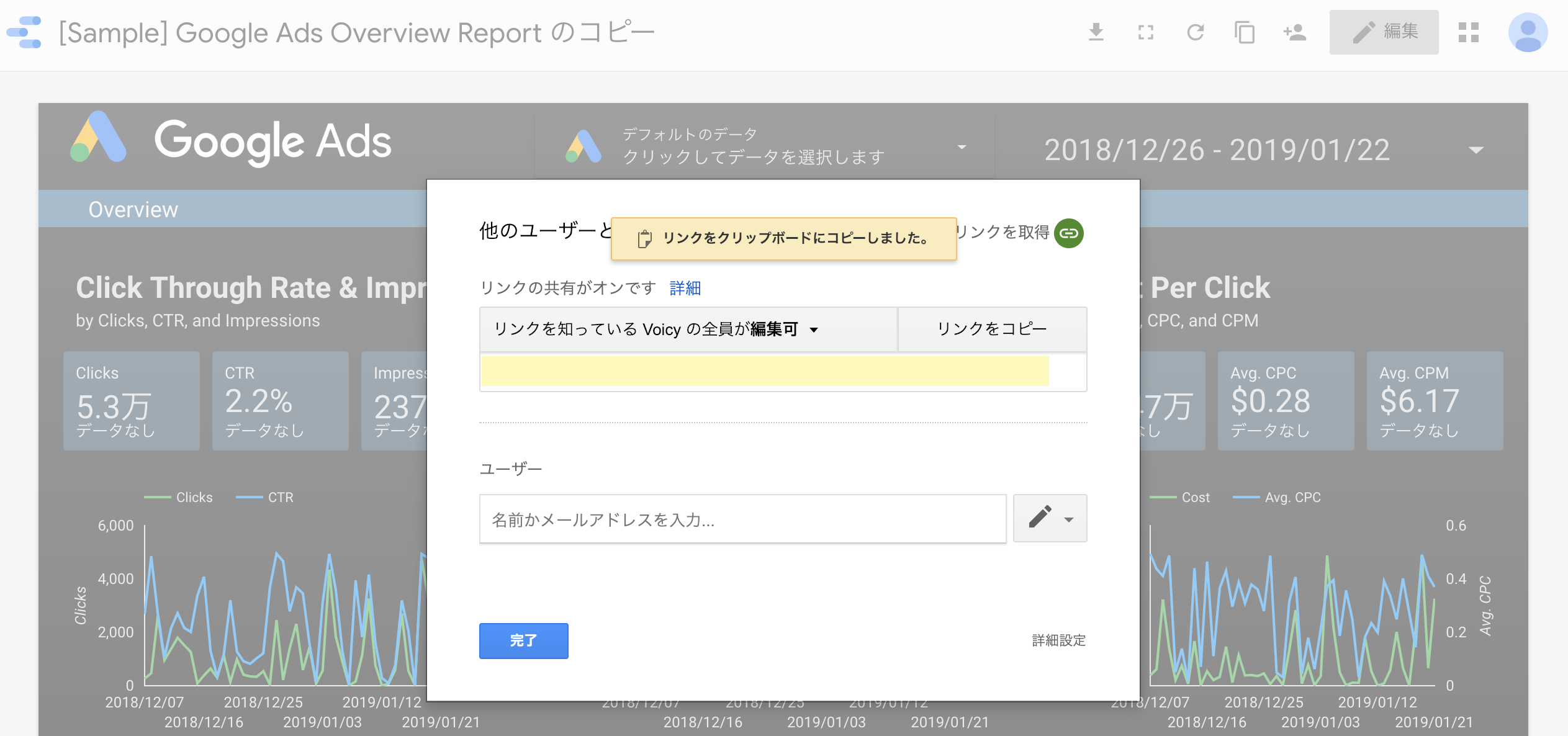Refresh the report data
This screenshot has height=736, width=1568.
(x=1196, y=32)
